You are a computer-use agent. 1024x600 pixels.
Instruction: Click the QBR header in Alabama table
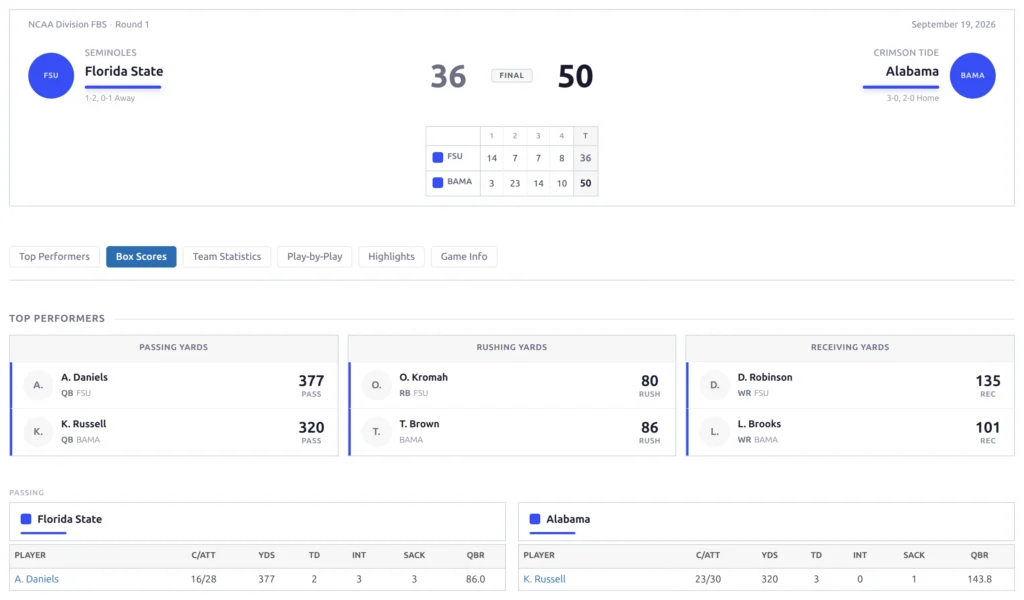tap(979, 555)
